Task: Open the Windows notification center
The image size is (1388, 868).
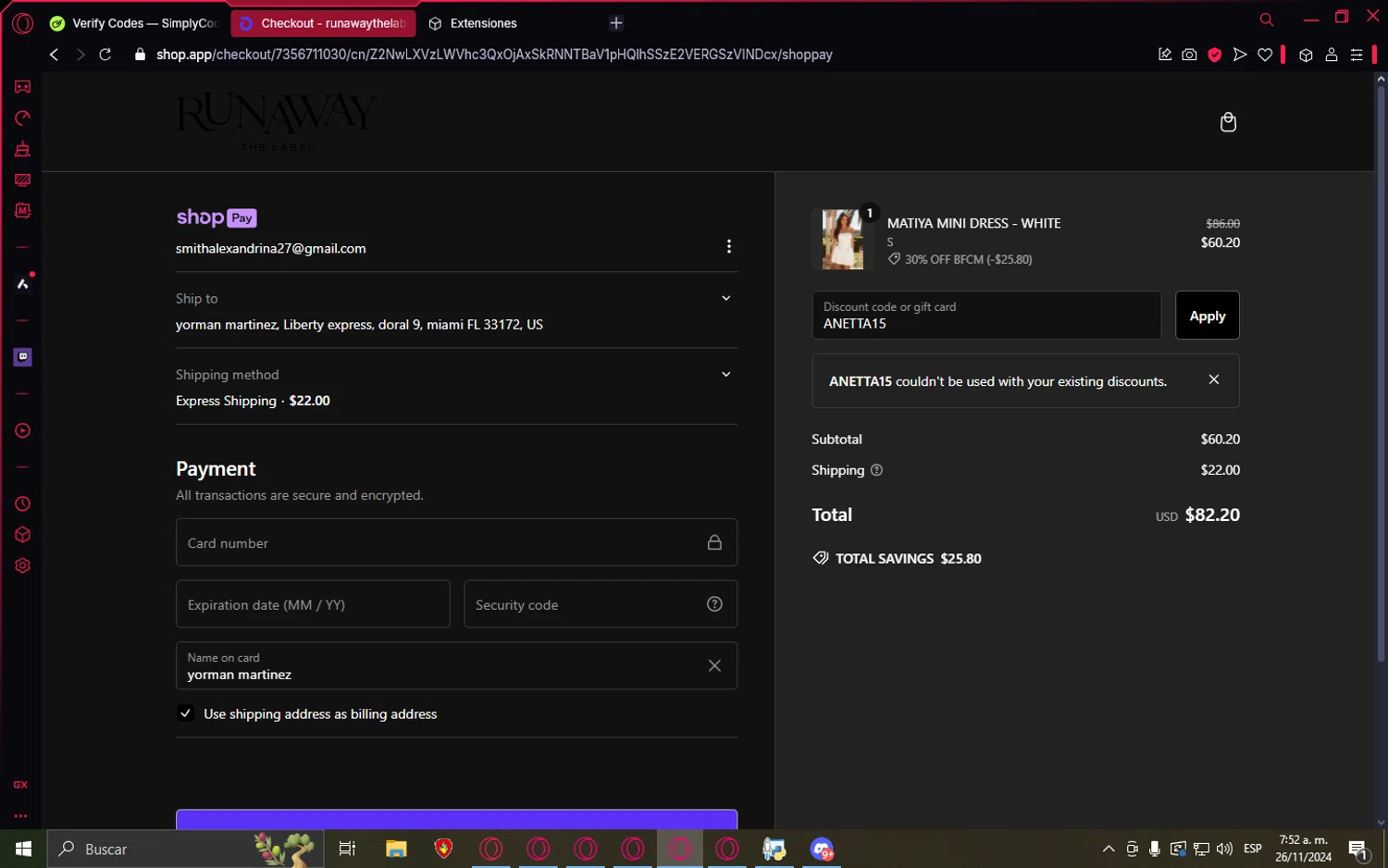Action: pyautogui.click(x=1358, y=849)
